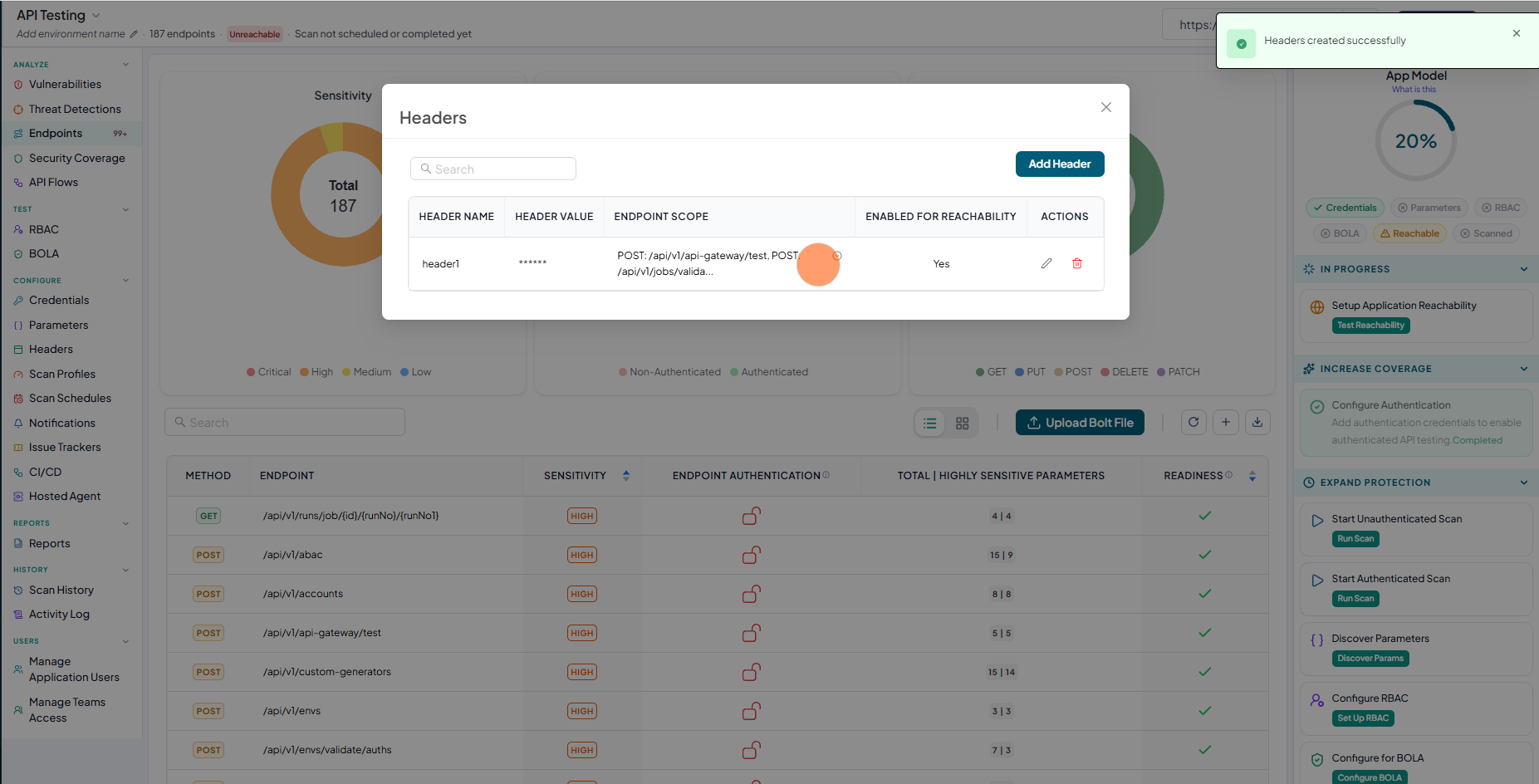Show the info icon beside endpoint scope text

click(837, 256)
